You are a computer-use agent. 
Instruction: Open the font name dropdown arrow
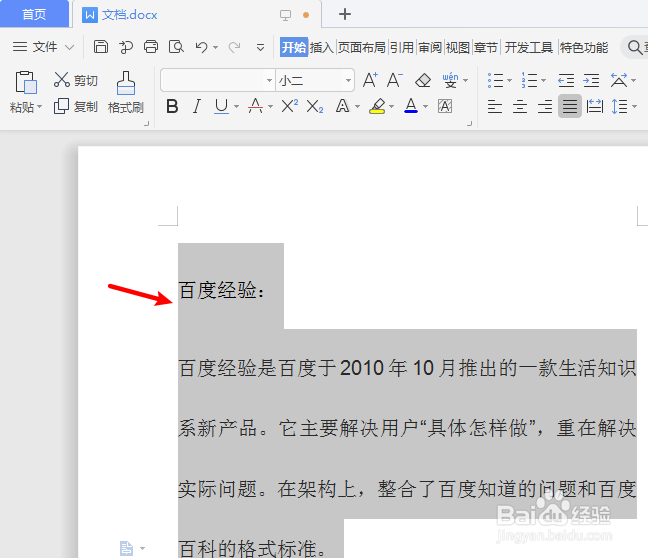tap(269, 80)
